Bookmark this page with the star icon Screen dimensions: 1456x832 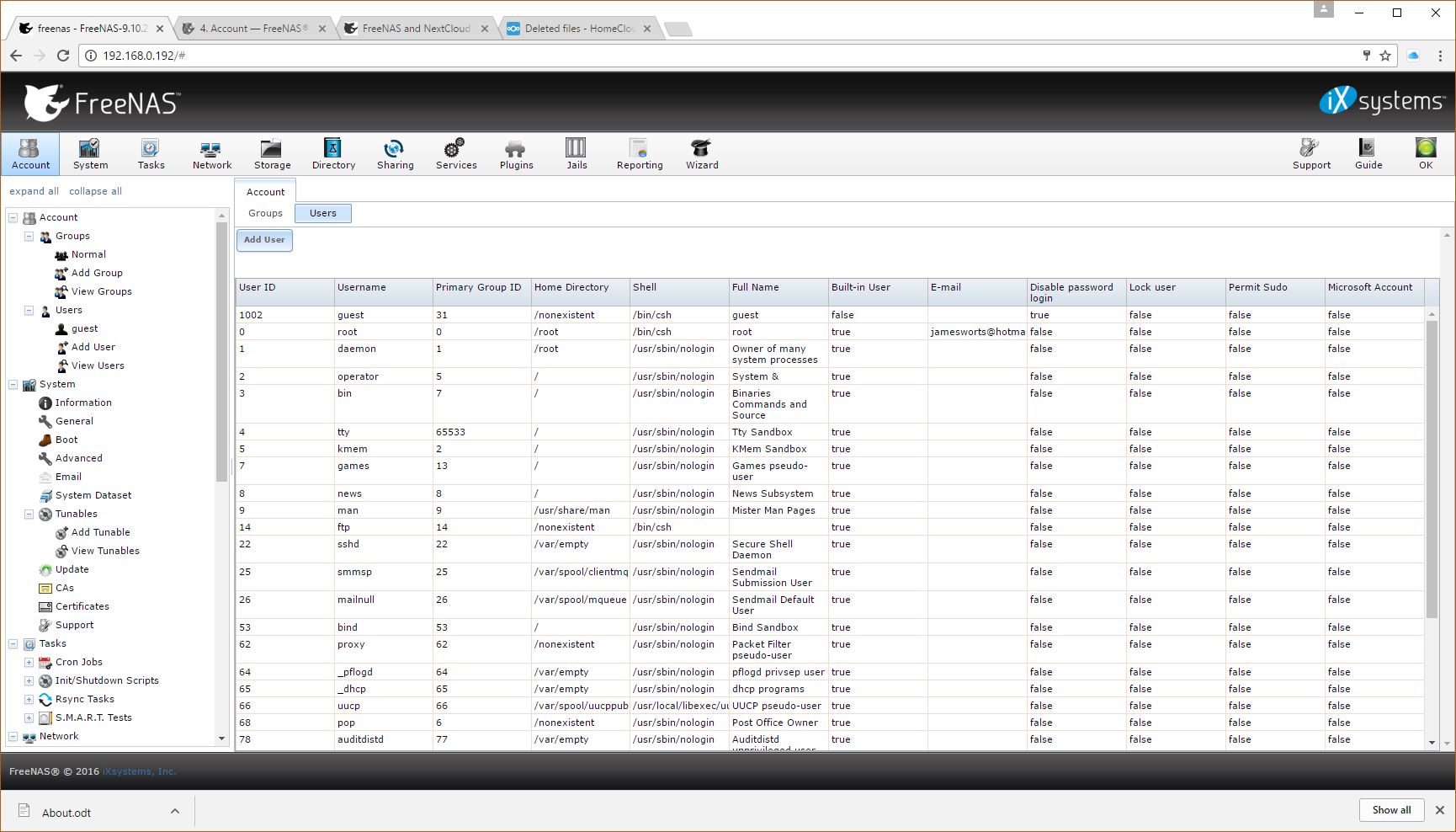tap(1385, 56)
